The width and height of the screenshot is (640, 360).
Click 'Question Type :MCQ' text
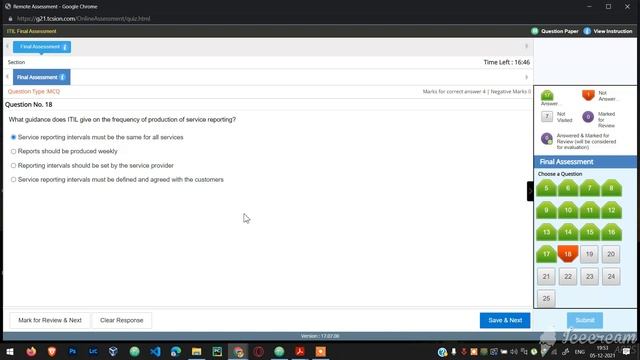pos(34,92)
